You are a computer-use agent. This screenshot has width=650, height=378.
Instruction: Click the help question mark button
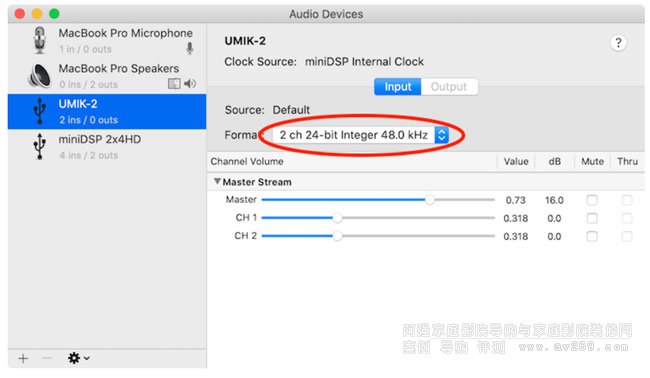click(x=618, y=43)
